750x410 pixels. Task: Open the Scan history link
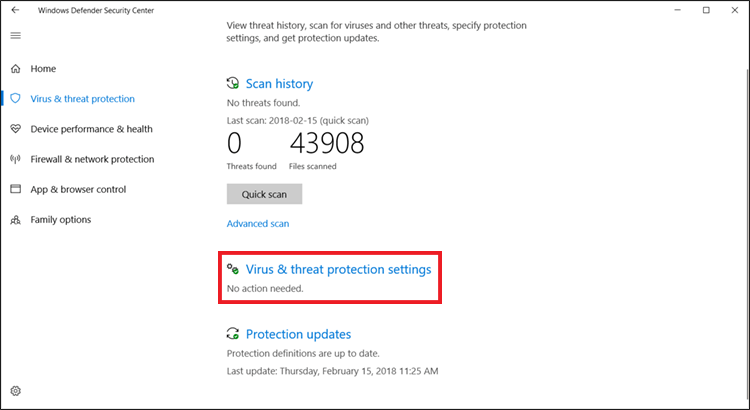click(279, 84)
